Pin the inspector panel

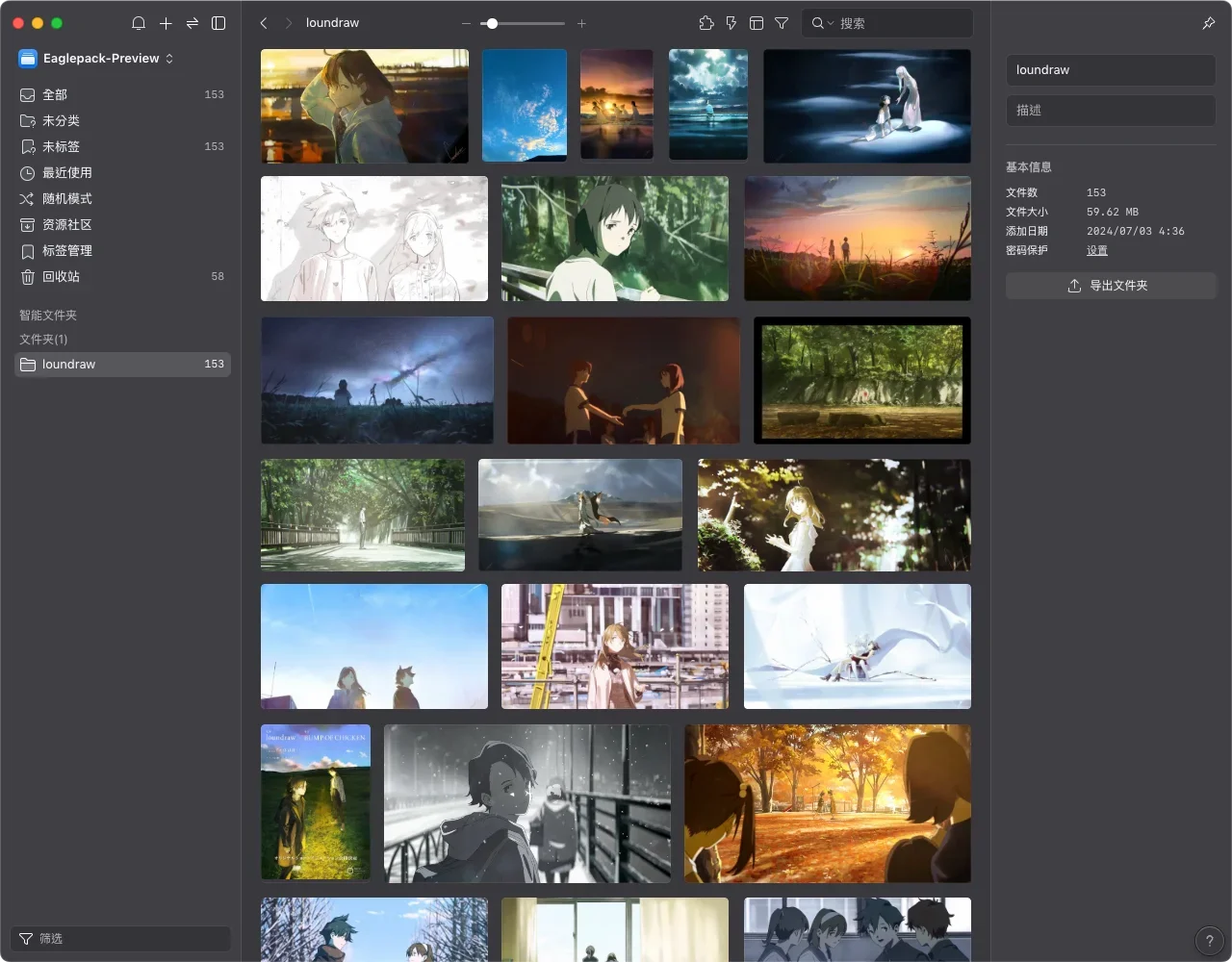tap(1209, 23)
